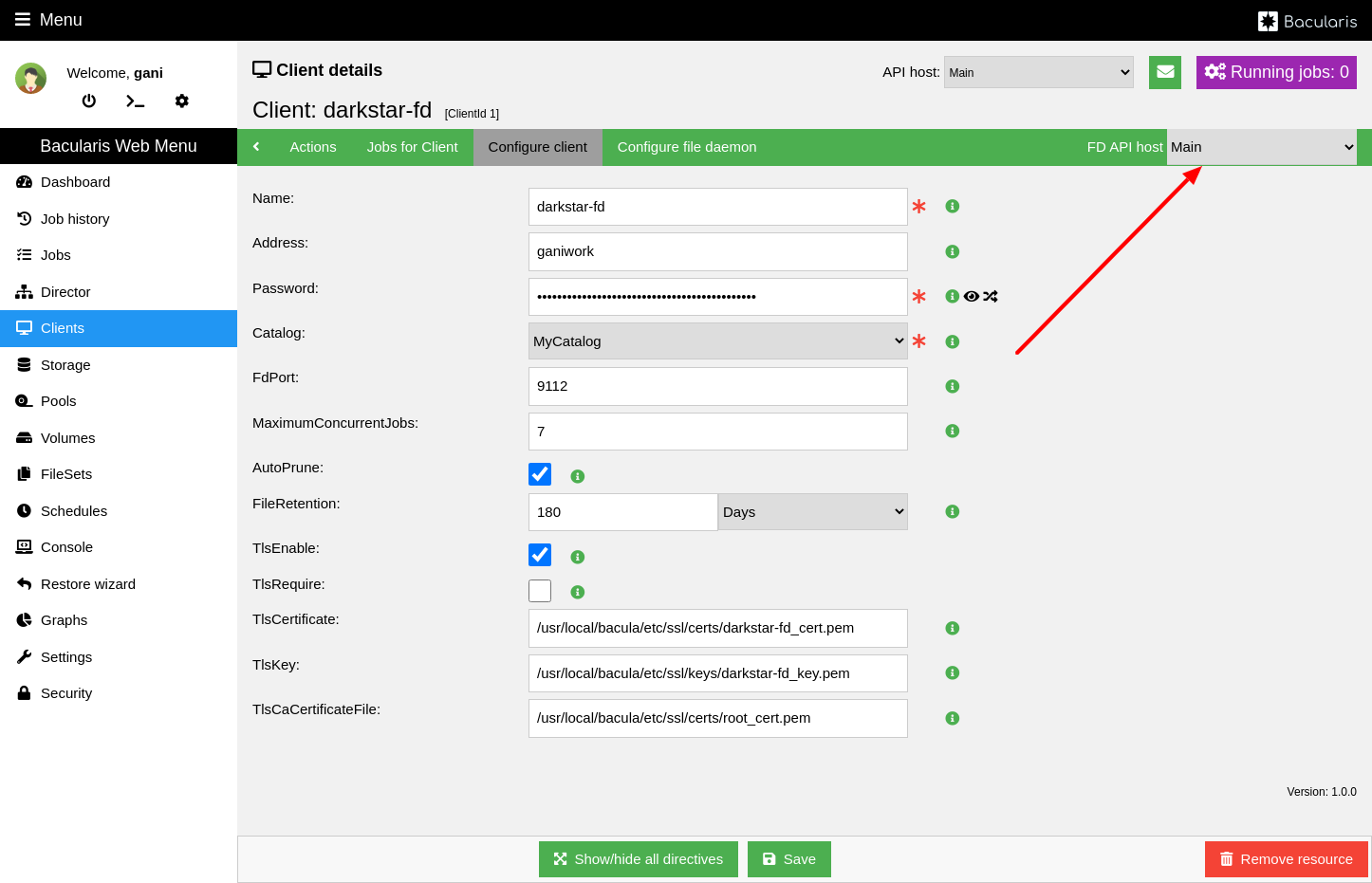1372x883 pixels.
Task: Open the FileRetention Days unit dropdown
Action: tap(813, 512)
